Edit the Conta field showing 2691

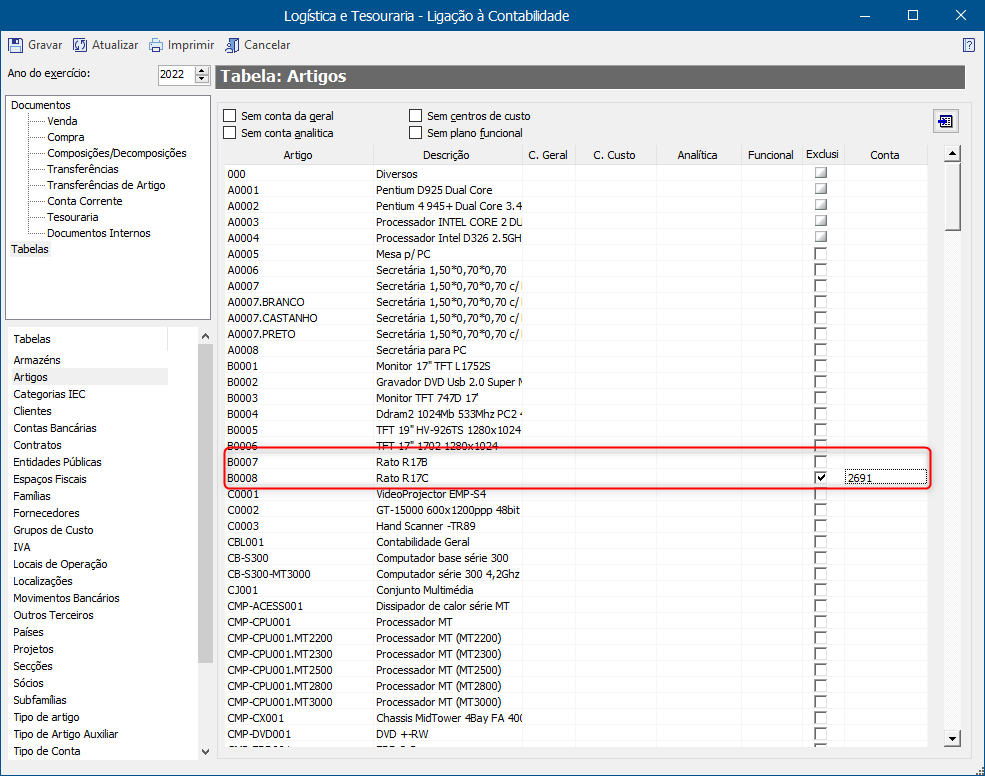884,478
